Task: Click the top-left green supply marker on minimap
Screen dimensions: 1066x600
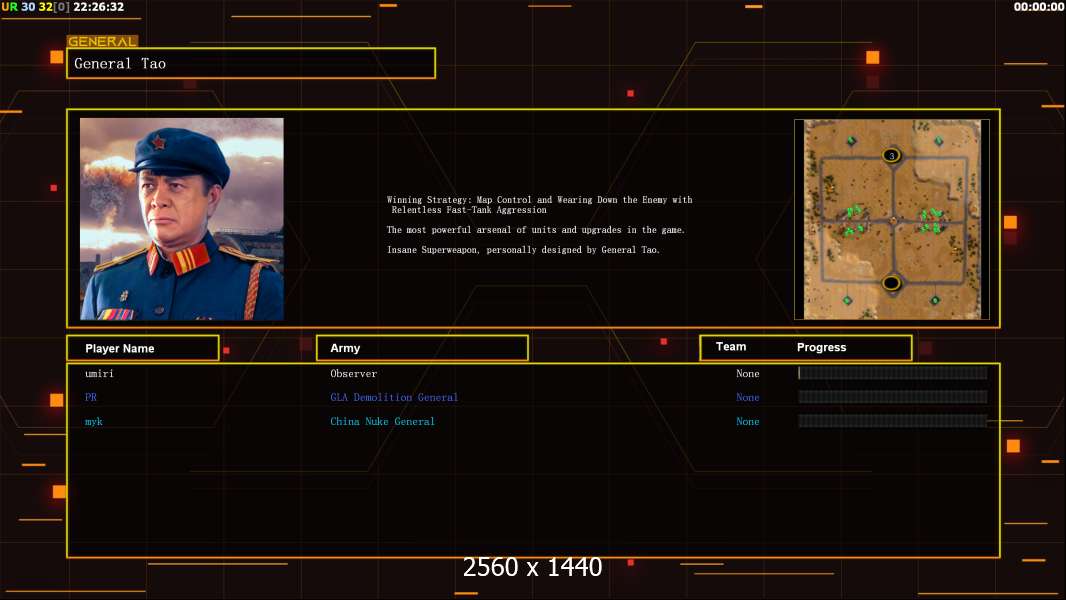Action: click(x=851, y=141)
